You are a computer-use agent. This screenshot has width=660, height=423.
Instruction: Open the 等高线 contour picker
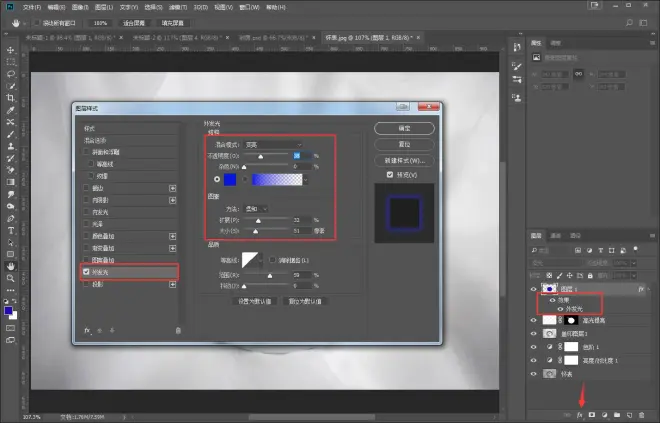[x=252, y=260]
